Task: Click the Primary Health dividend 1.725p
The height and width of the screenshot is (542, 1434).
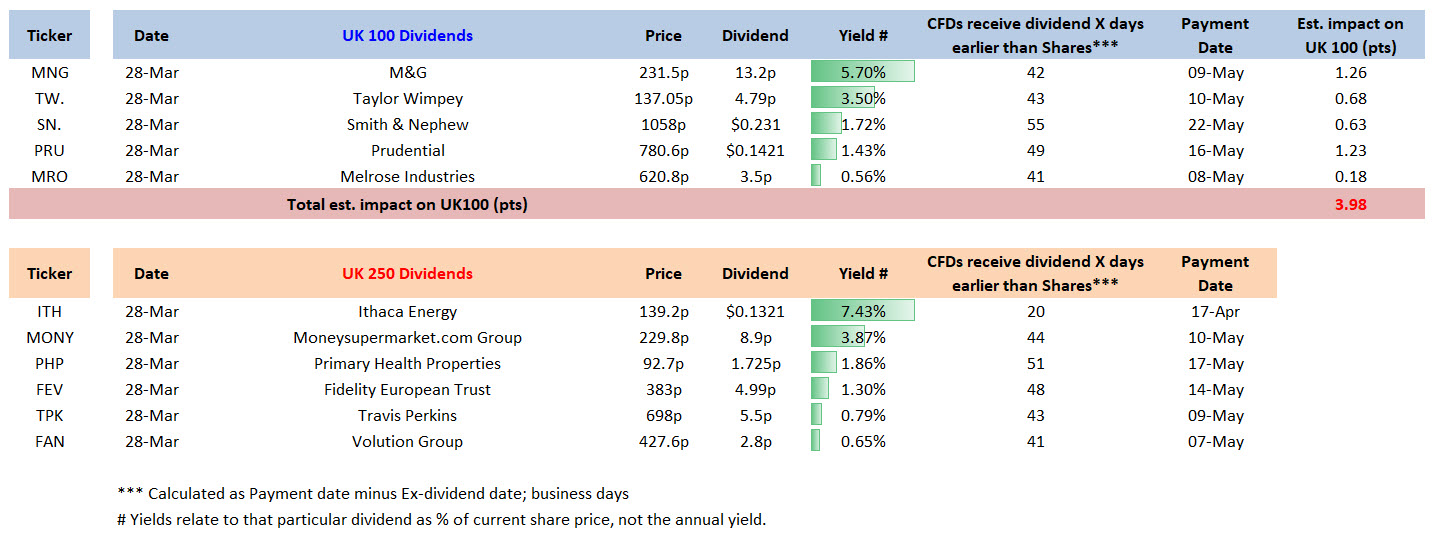Action: (755, 363)
